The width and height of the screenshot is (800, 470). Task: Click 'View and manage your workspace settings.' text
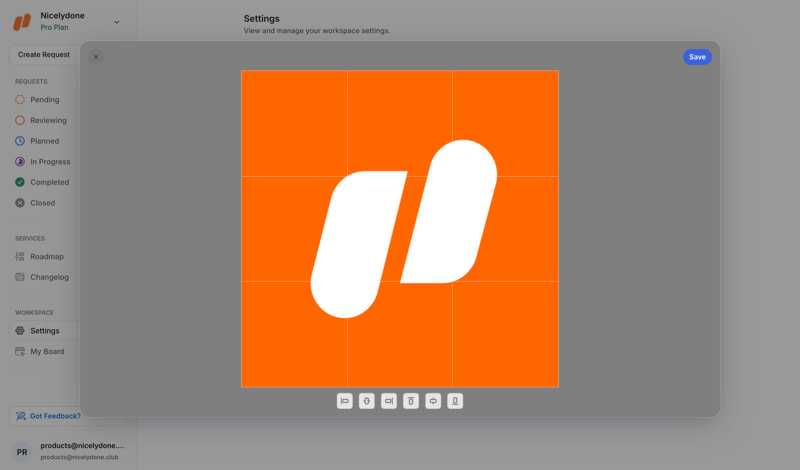coord(317,31)
